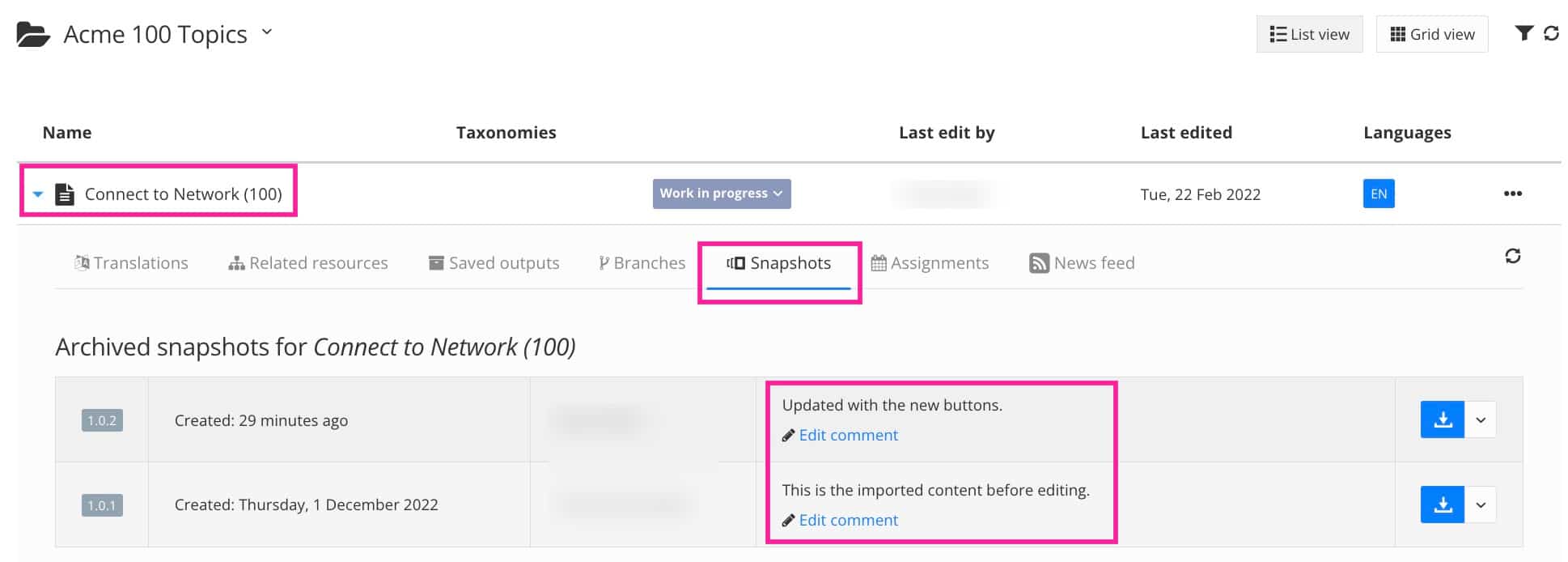Download snapshot 1.0.1 using its download icon

1442,504
